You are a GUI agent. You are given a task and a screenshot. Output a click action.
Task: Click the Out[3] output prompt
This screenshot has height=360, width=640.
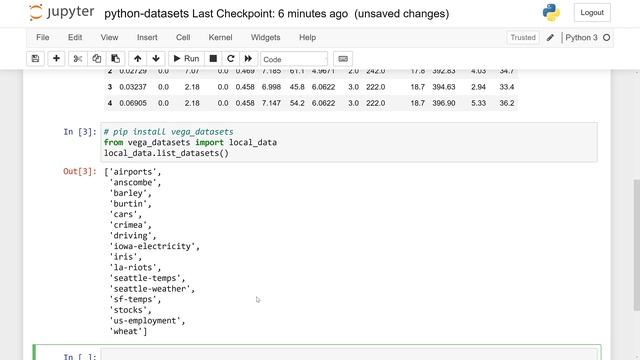coord(80,171)
